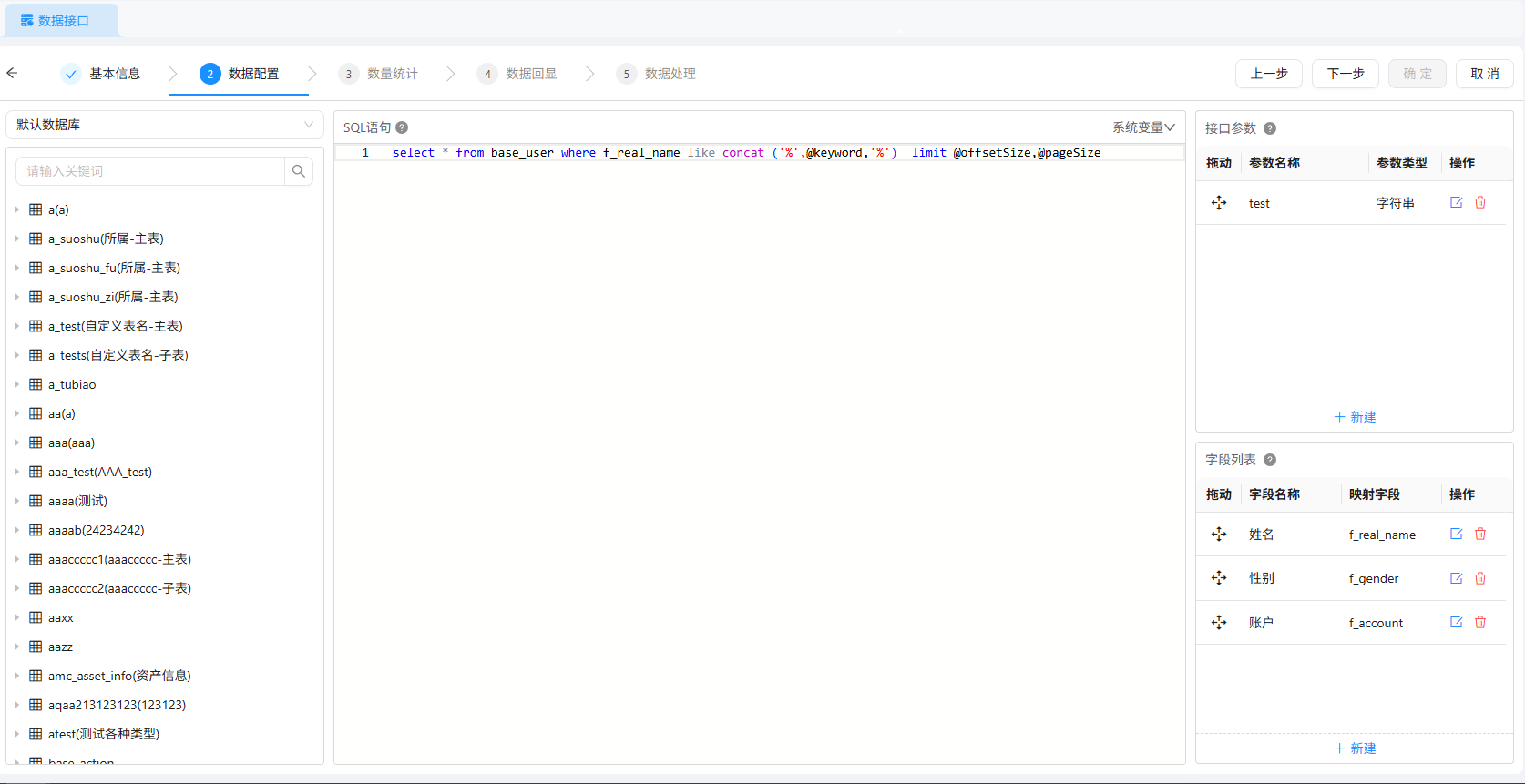Expand the a(a) table node
The image size is (1525, 784).
point(17,209)
